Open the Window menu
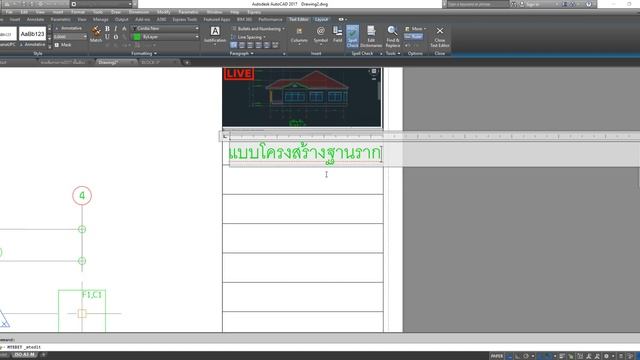Image resolution: width=640 pixels, height=360 pixels. (x=214, y=12)
